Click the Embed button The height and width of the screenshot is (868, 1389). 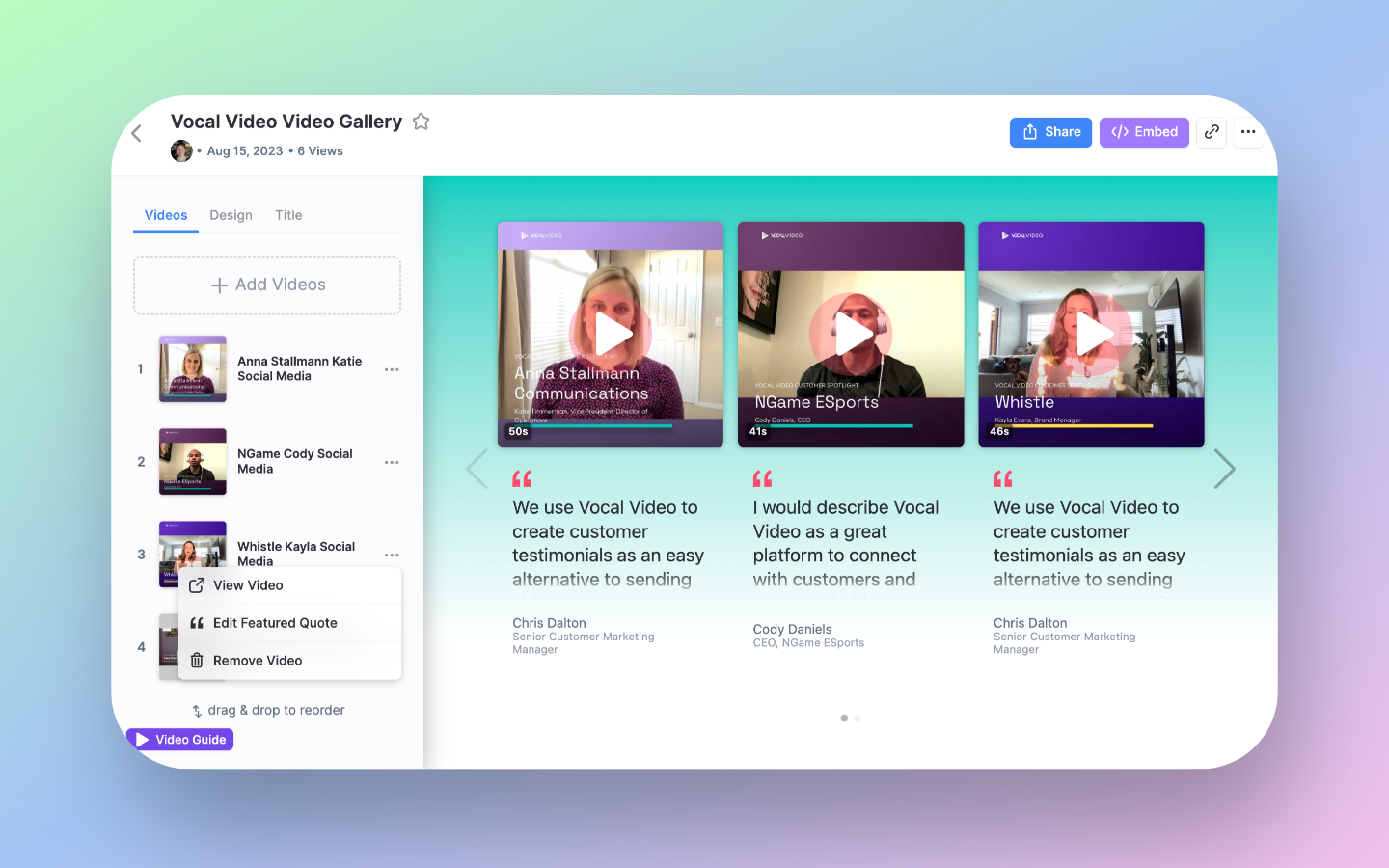[x=1144, y=132]
